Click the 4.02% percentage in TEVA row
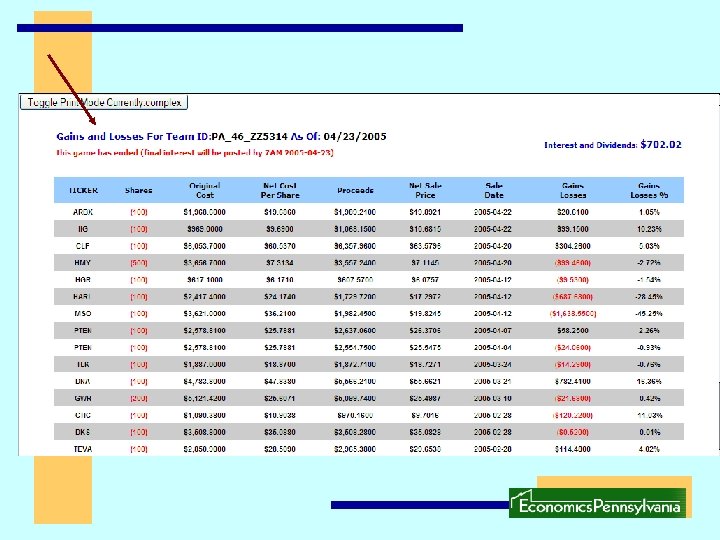 point(649,449)
